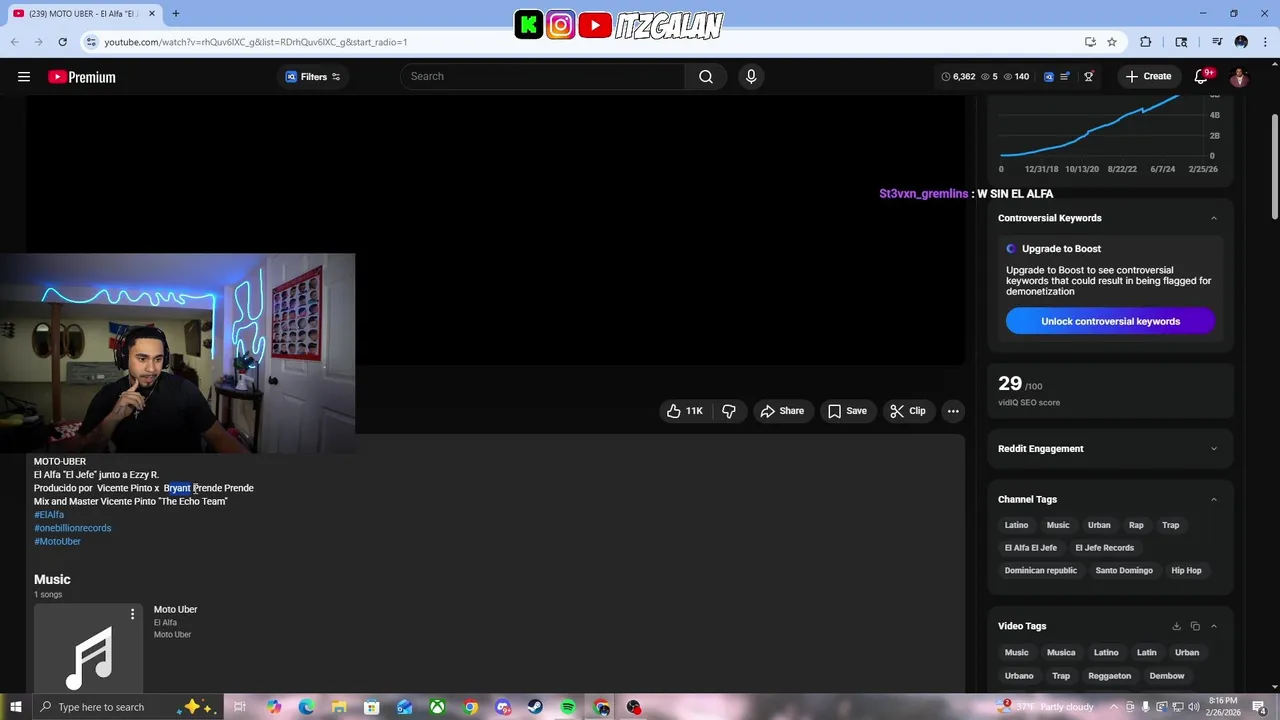Expand the Reddit Engagement section
The width and height of the screenshot is (1280, 720).
[x=1214, y=449]
